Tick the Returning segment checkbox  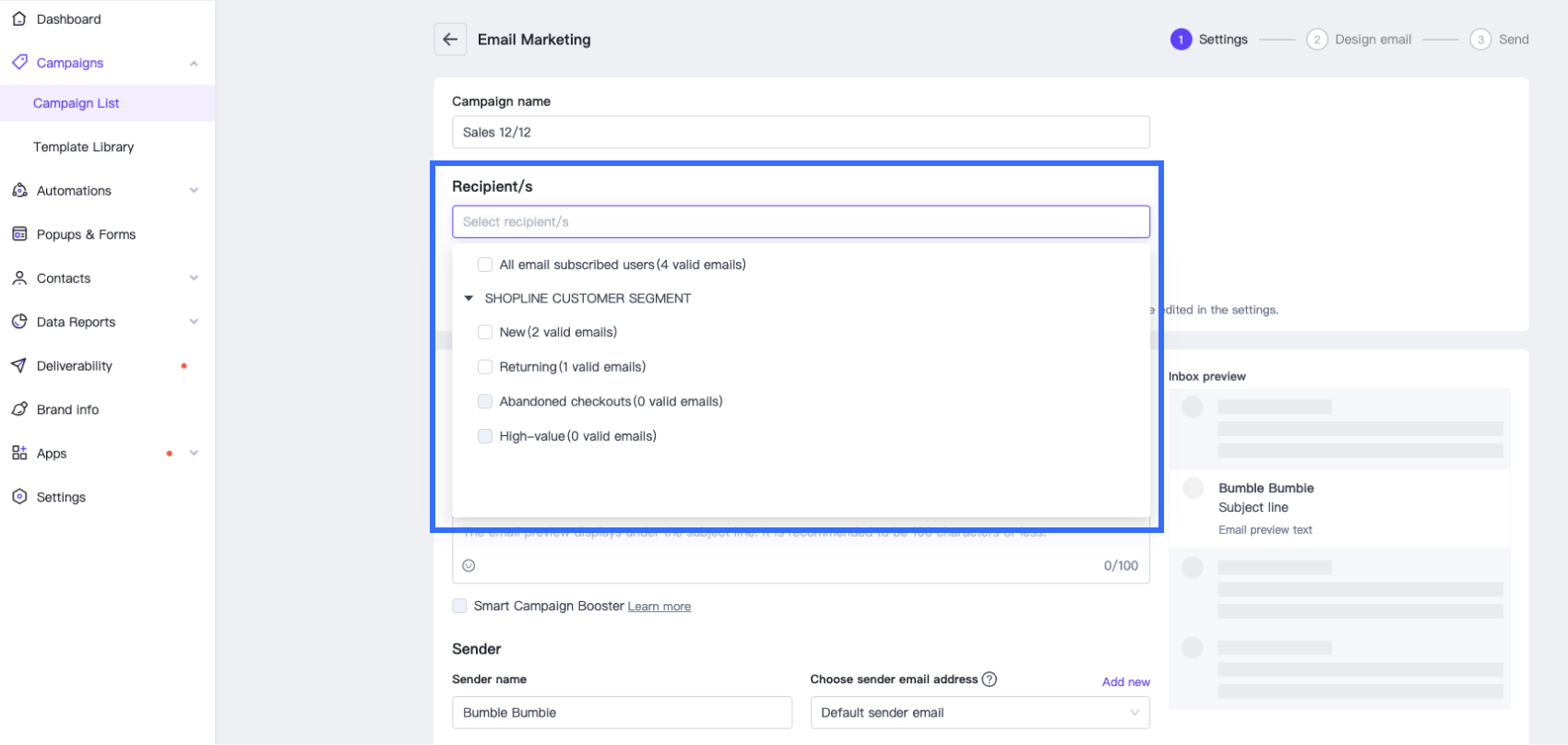tap(485, 367)
